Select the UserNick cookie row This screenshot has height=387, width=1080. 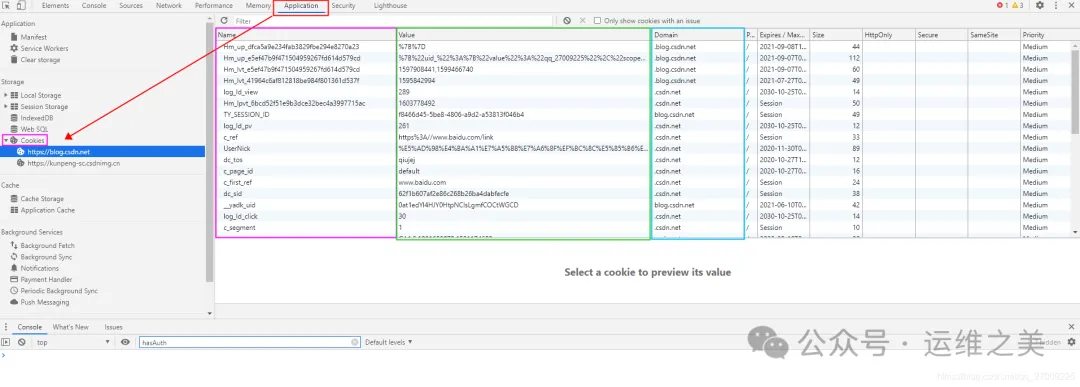click(x=643, y=148)
